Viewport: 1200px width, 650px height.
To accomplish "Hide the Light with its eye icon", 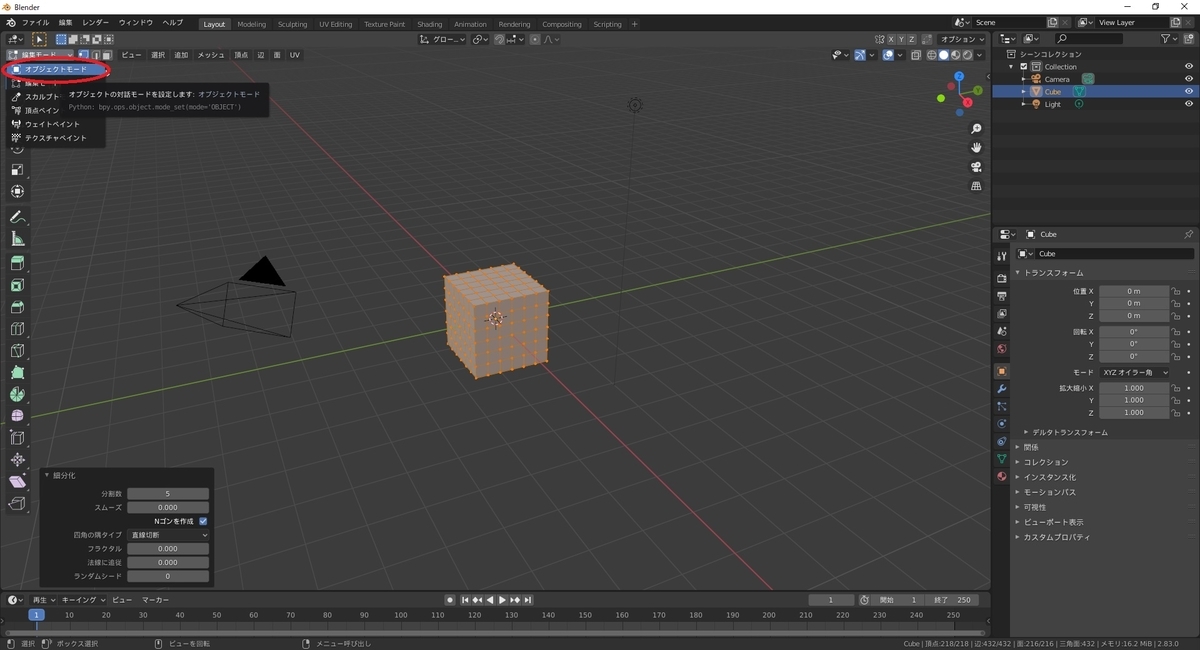I will (x=1189, y=104).
